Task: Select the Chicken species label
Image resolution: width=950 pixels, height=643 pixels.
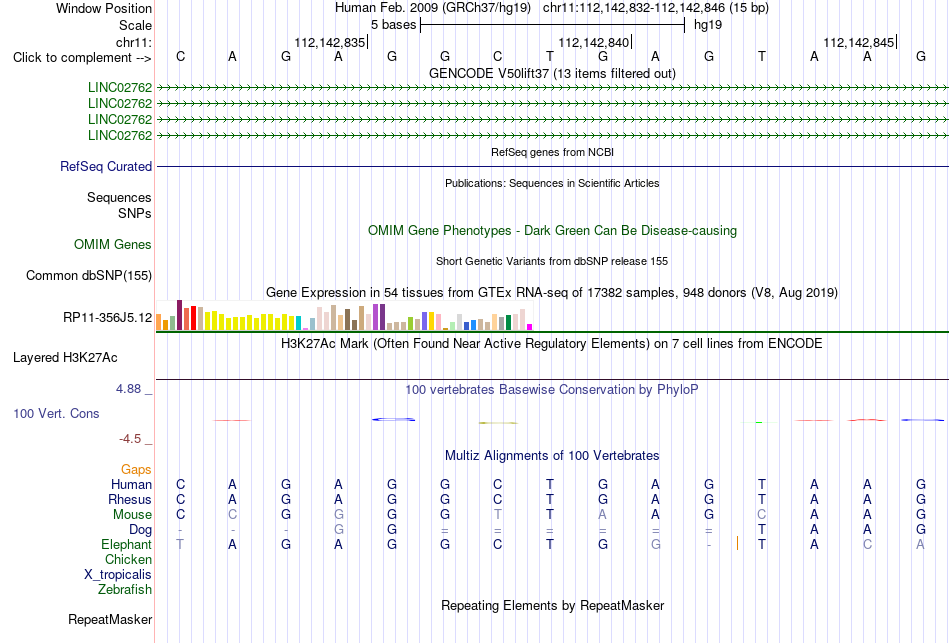Action: [x=128, y=559]
